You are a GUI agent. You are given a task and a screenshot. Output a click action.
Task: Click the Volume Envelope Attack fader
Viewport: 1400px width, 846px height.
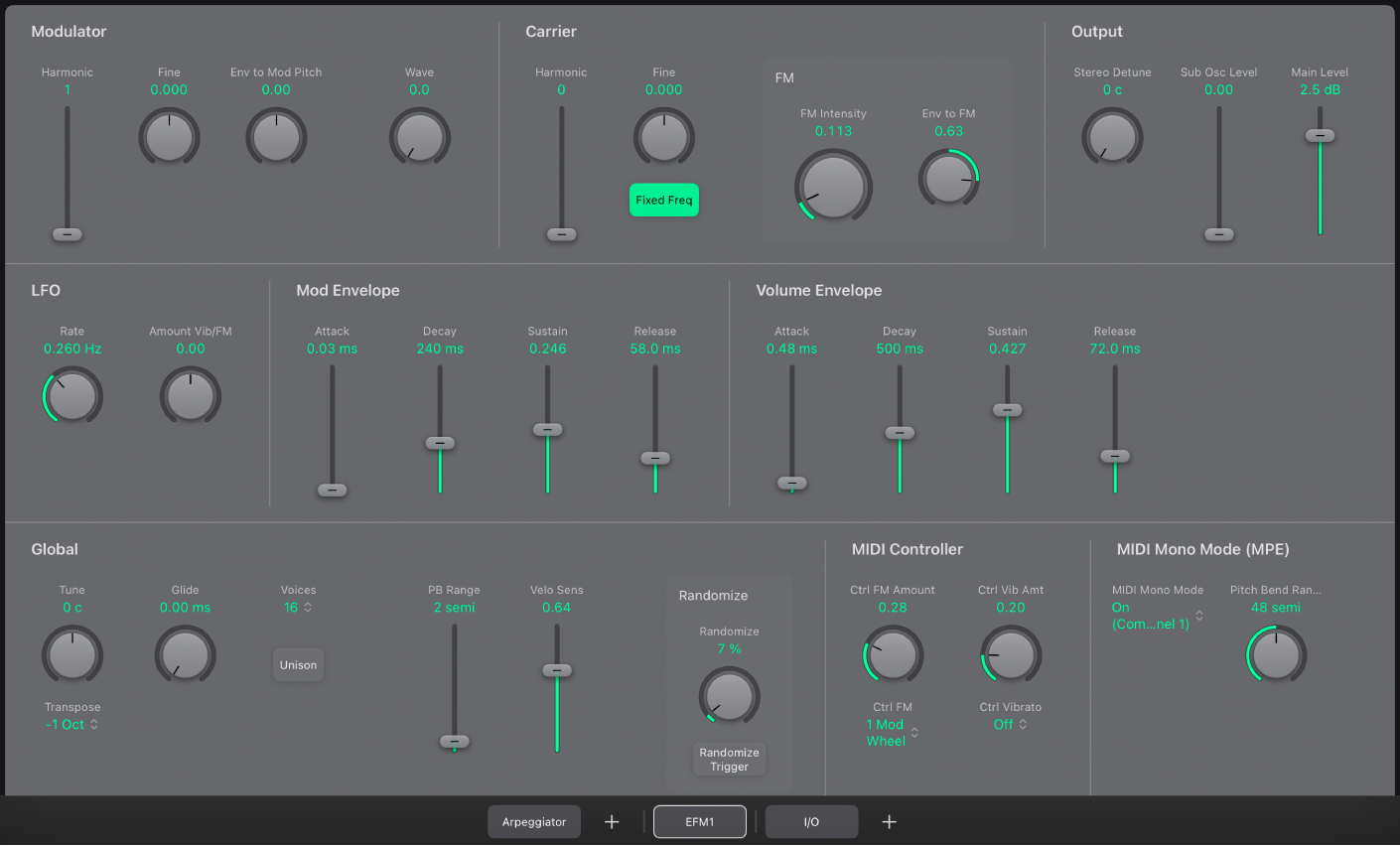pyautogui.click(x=791, y=483)
